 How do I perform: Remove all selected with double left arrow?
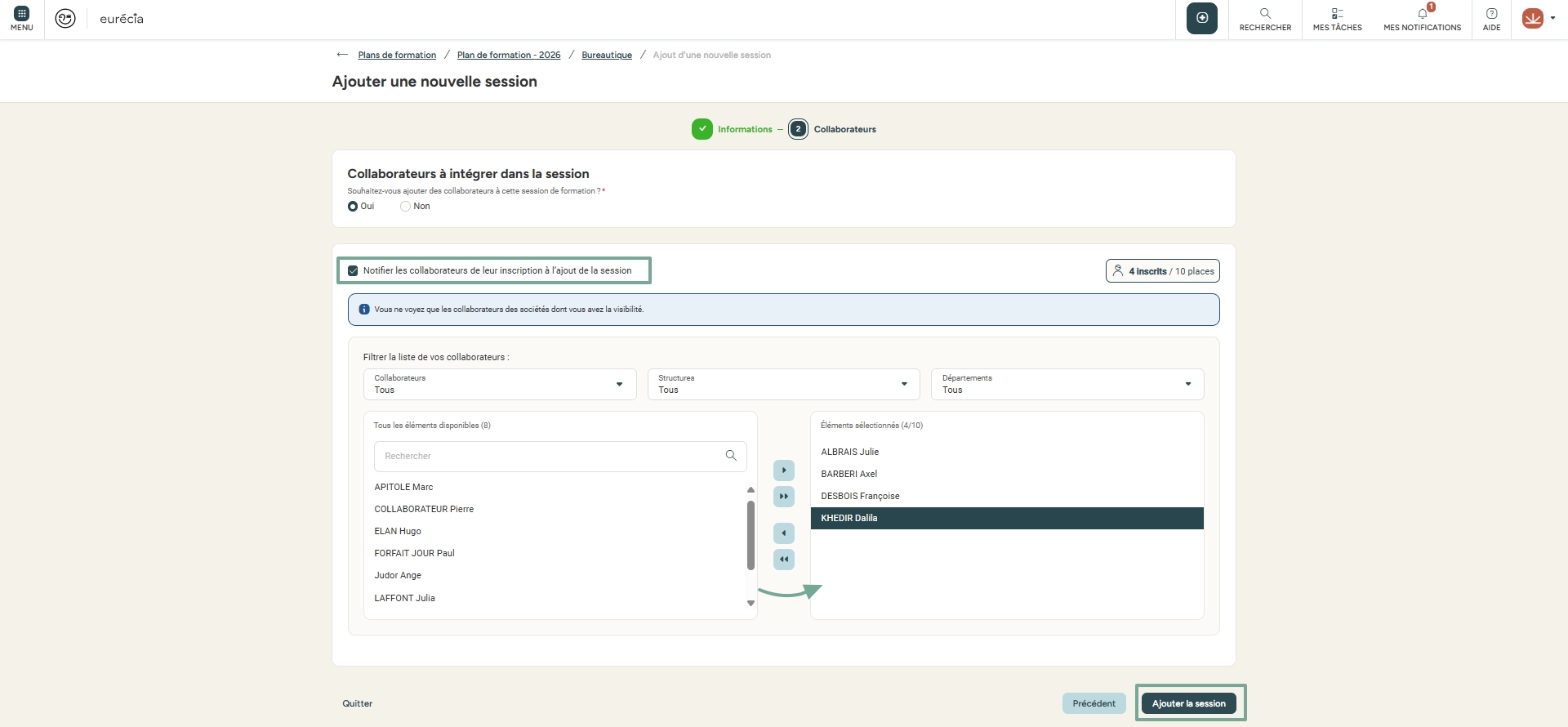(783, 560)
